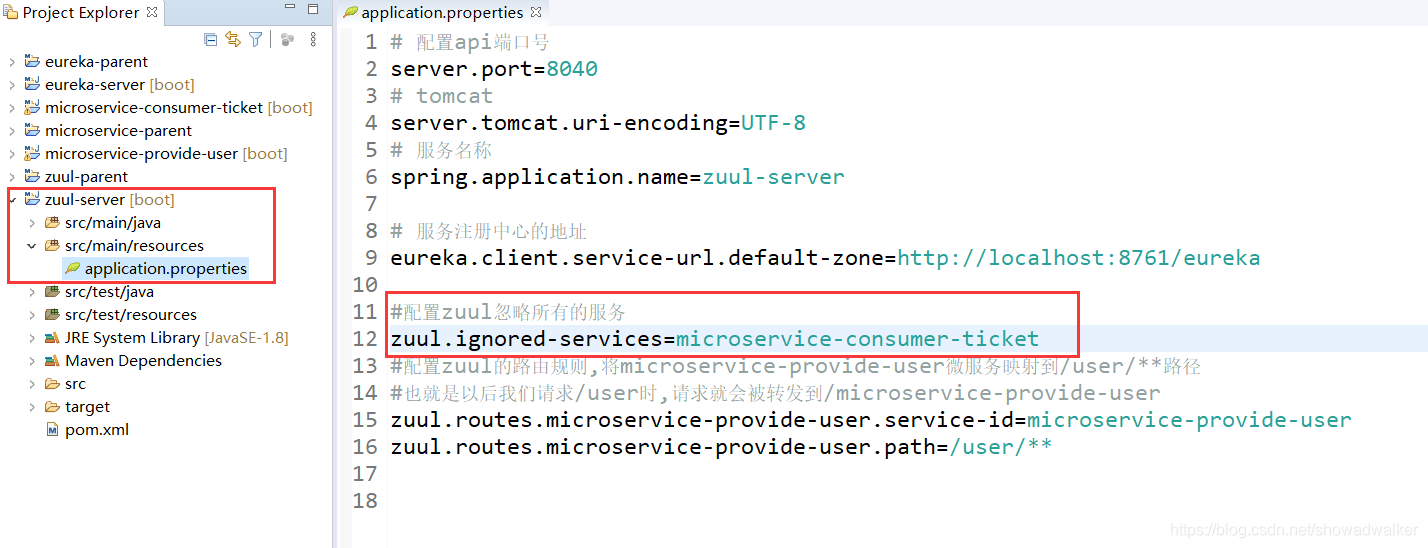Click the eureka-parent project icon
The height and width of the screenshot is (548, 1428).
[32, 61]
